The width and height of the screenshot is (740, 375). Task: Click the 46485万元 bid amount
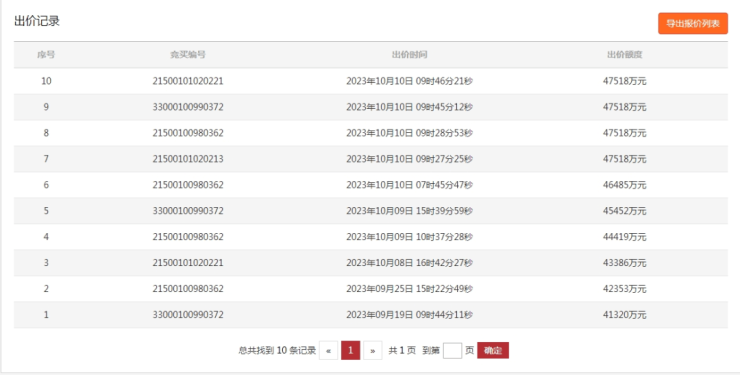point(624,185)
